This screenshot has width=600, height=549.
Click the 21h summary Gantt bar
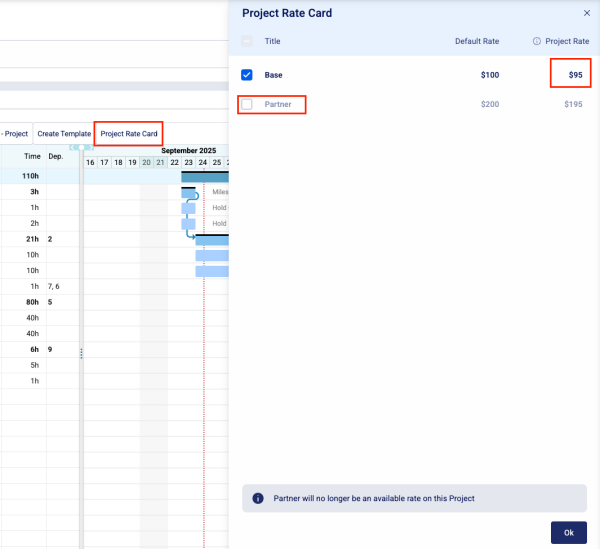coord(211,240)
